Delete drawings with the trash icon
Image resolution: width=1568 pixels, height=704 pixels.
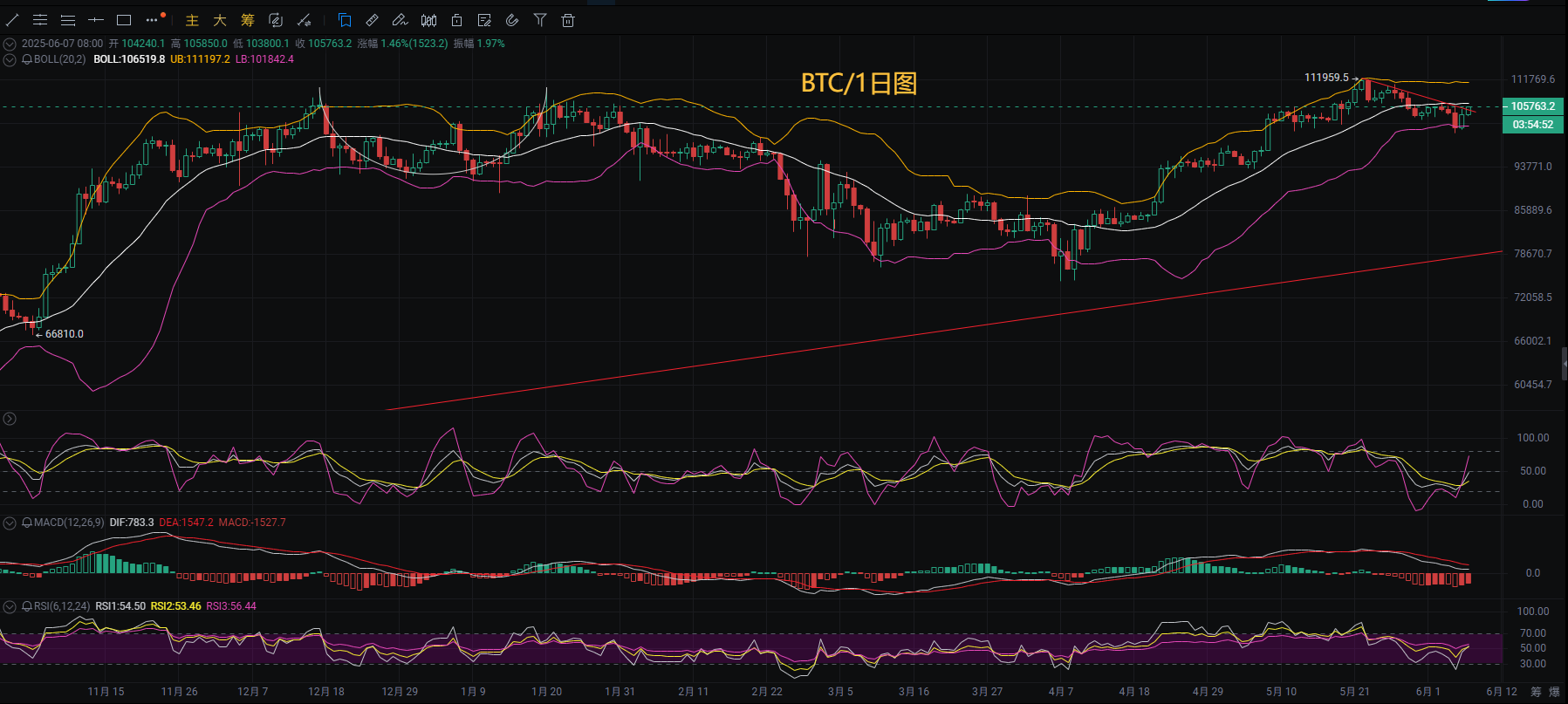[568, 20]
